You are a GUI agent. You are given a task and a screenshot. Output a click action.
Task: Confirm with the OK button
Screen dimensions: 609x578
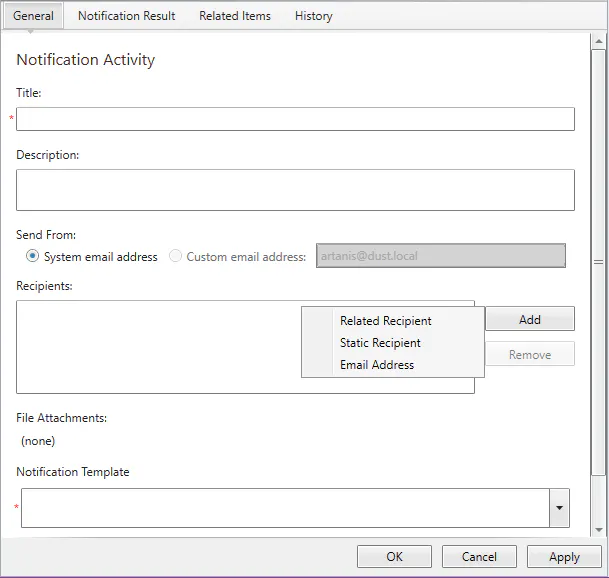pos(394,557)
